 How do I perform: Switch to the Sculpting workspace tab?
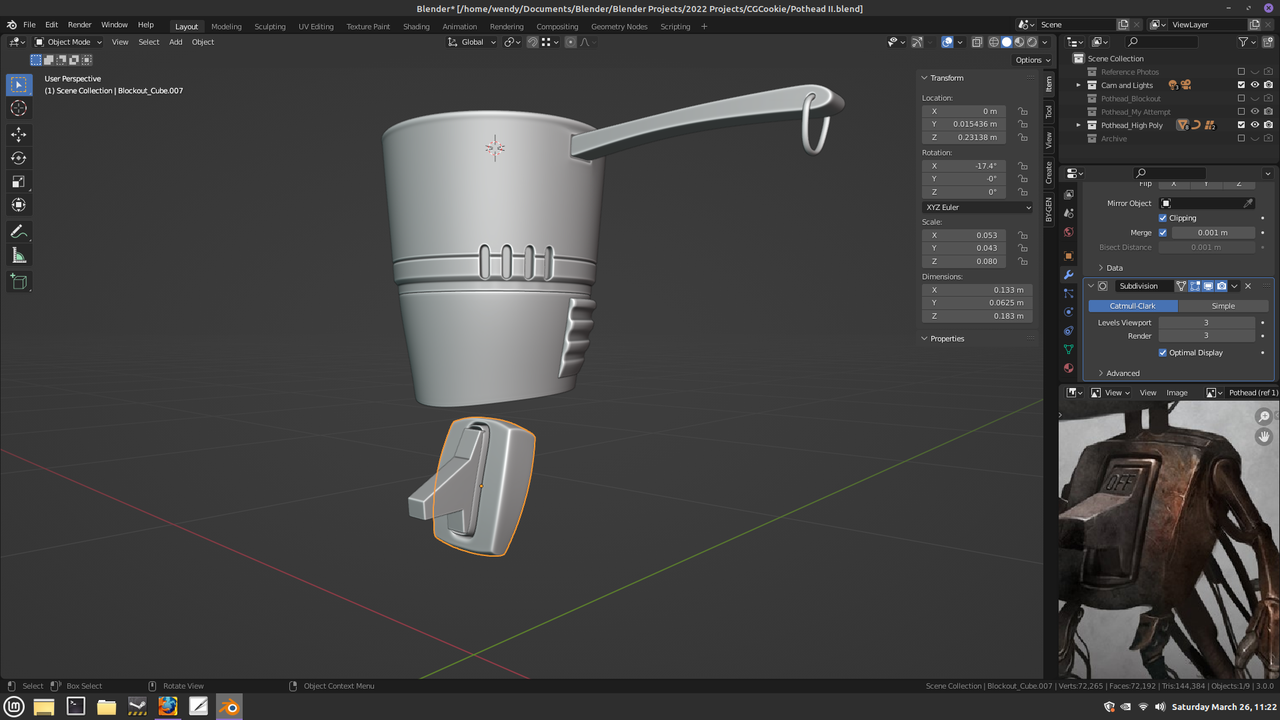[269, 26]
